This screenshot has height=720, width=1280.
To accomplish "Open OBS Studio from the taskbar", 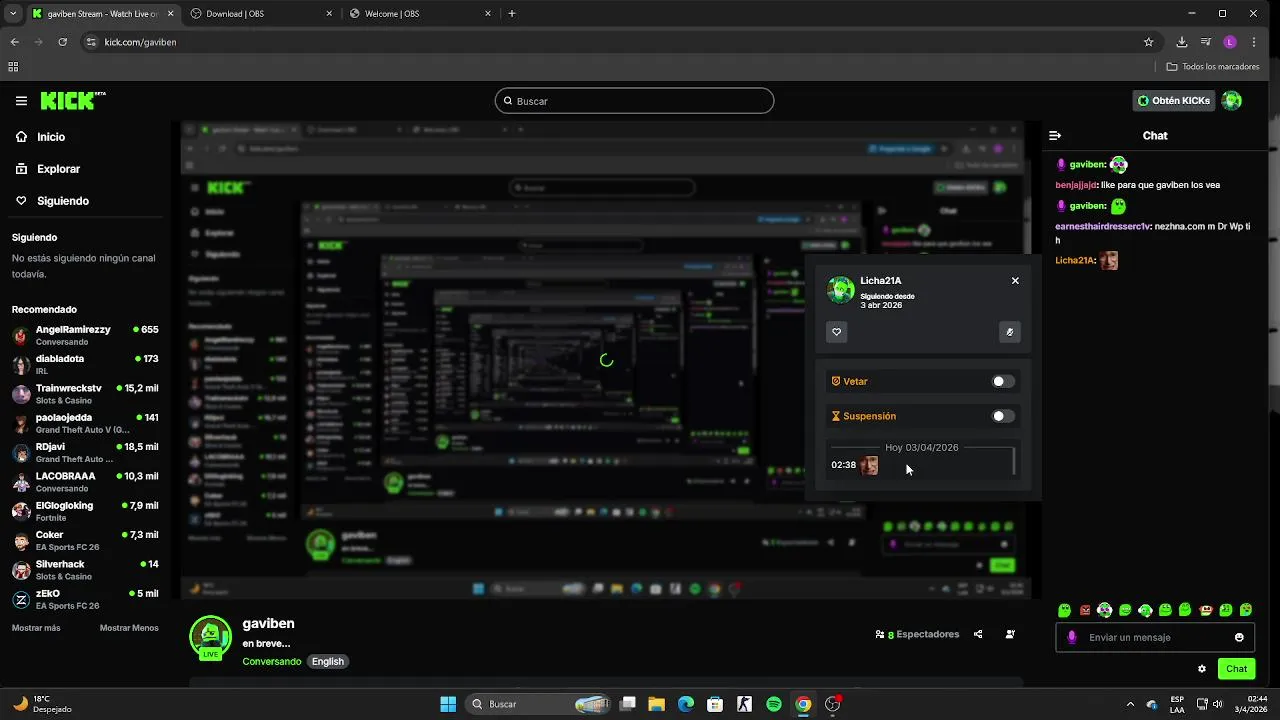I will coord(833,704).
